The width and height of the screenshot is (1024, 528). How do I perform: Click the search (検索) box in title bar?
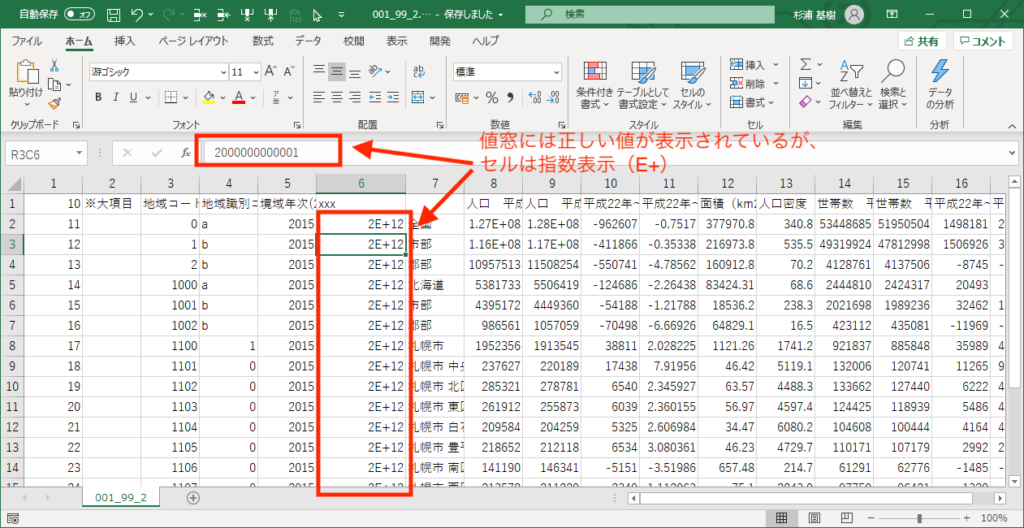[649, 14]
